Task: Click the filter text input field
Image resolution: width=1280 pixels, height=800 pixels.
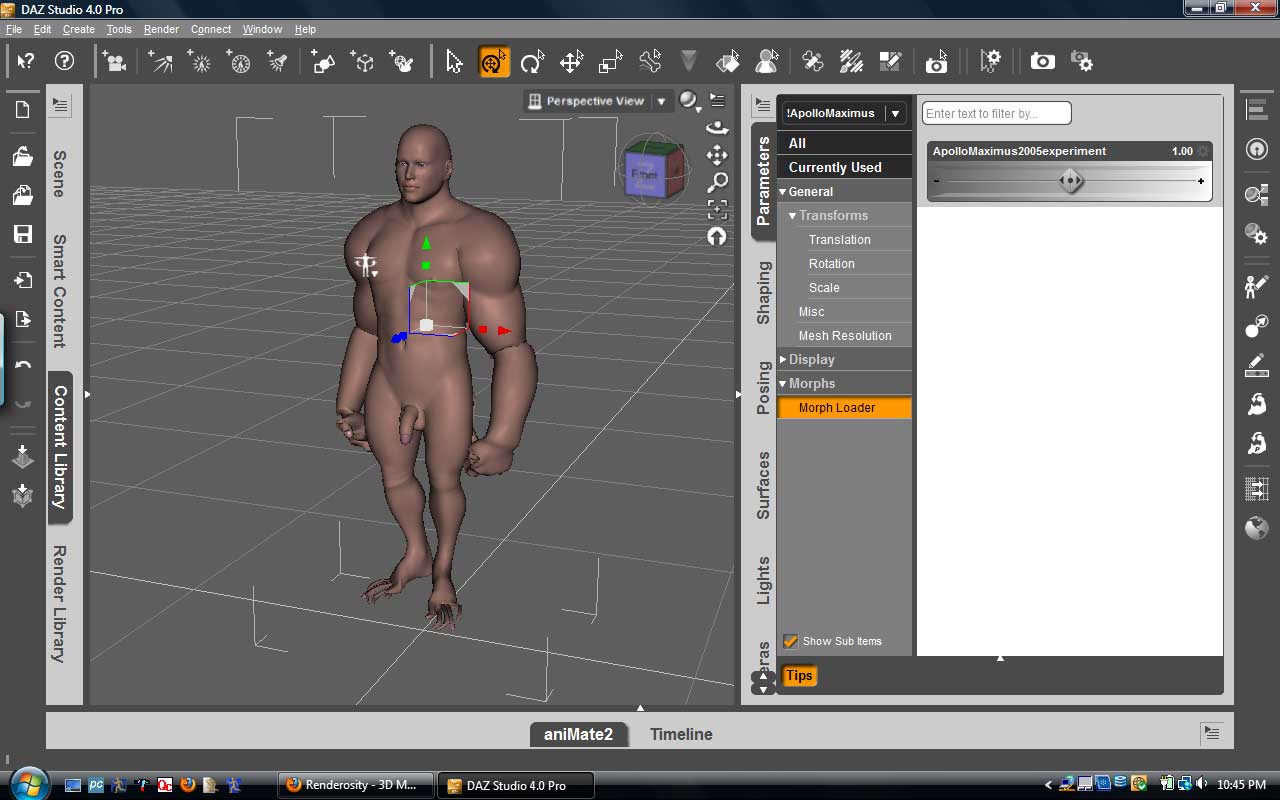Action: 996,114
